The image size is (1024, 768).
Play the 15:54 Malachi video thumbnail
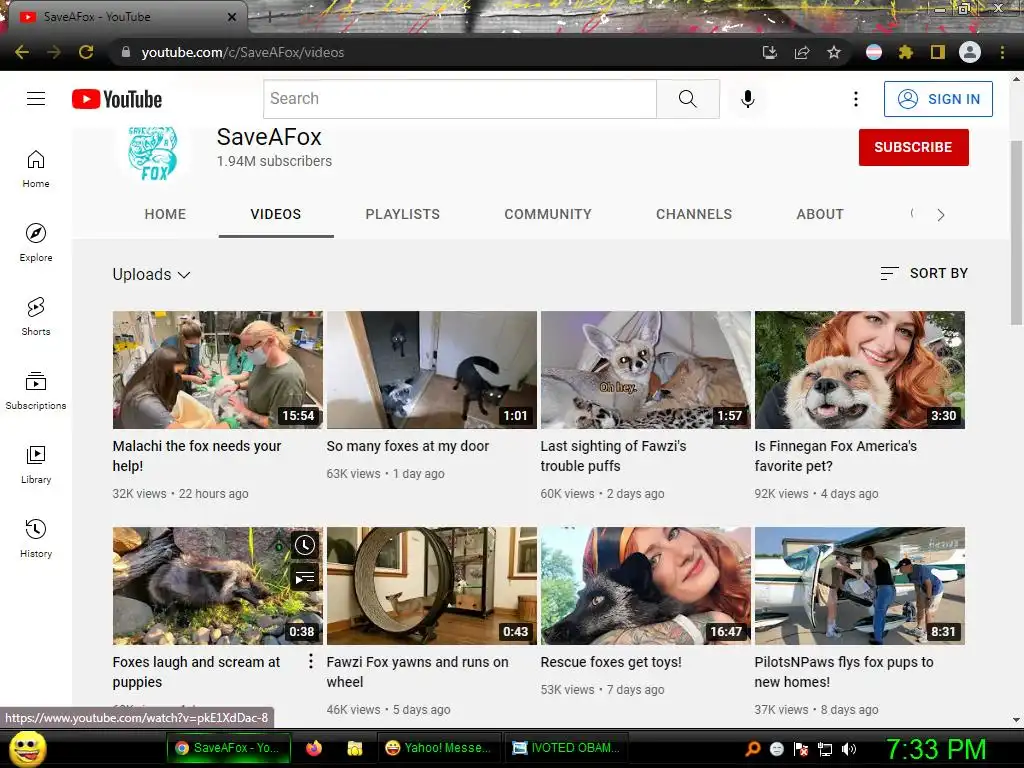point(217,370)
